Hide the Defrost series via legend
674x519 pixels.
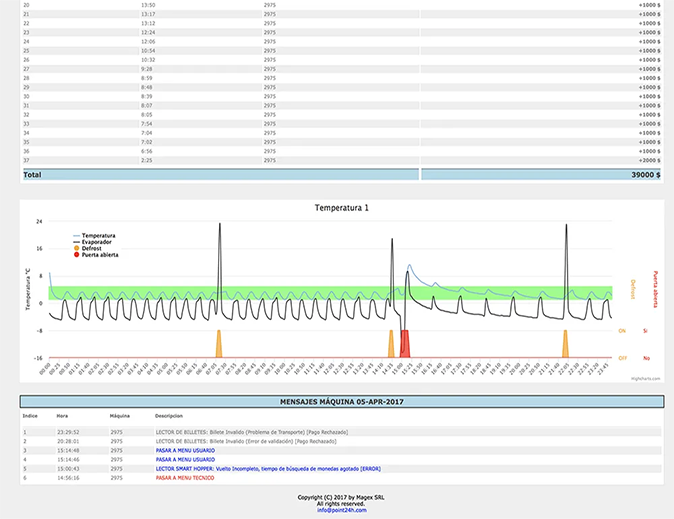[x=91, y=248]
